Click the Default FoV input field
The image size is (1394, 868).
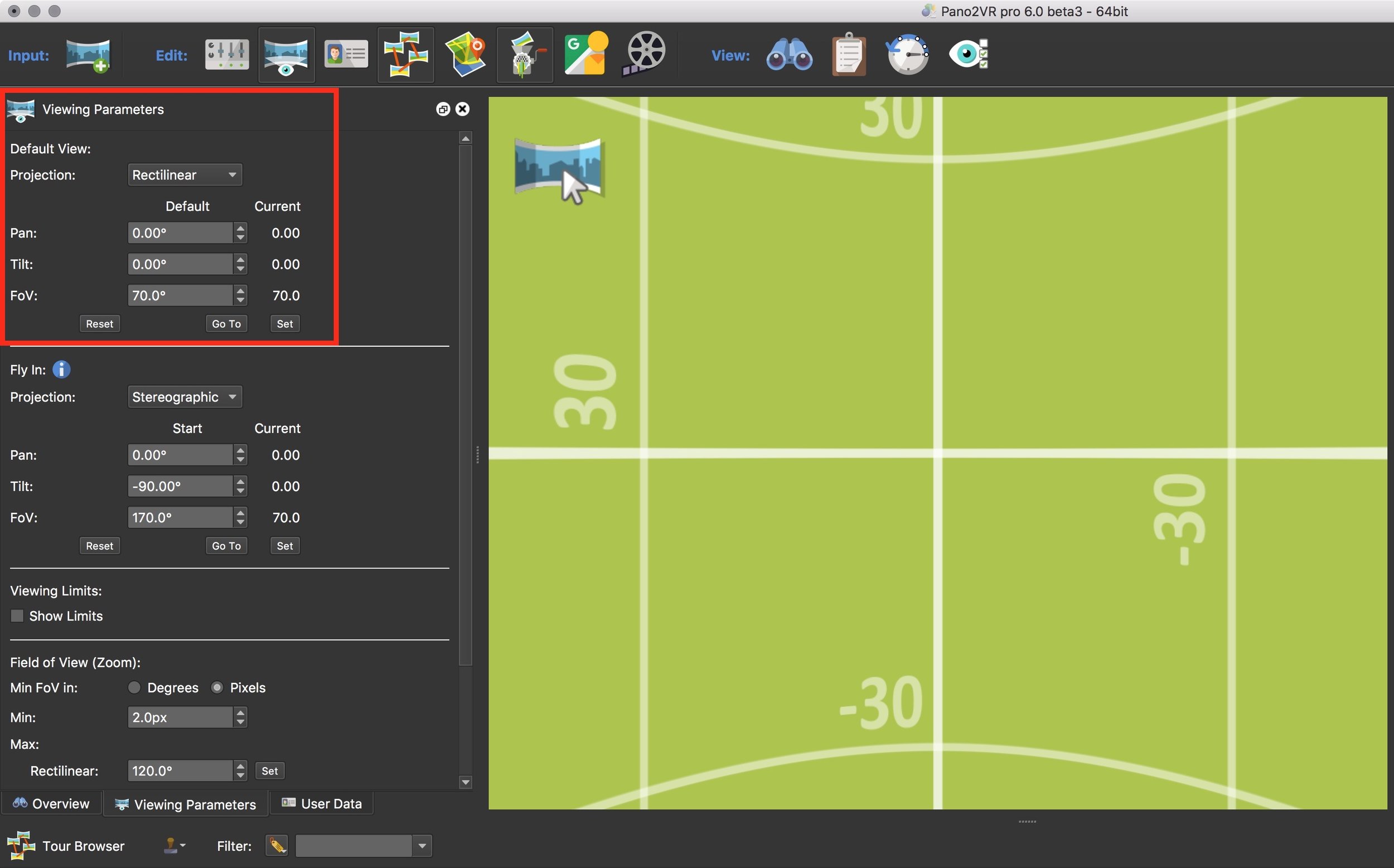click(x=179, y=295)
